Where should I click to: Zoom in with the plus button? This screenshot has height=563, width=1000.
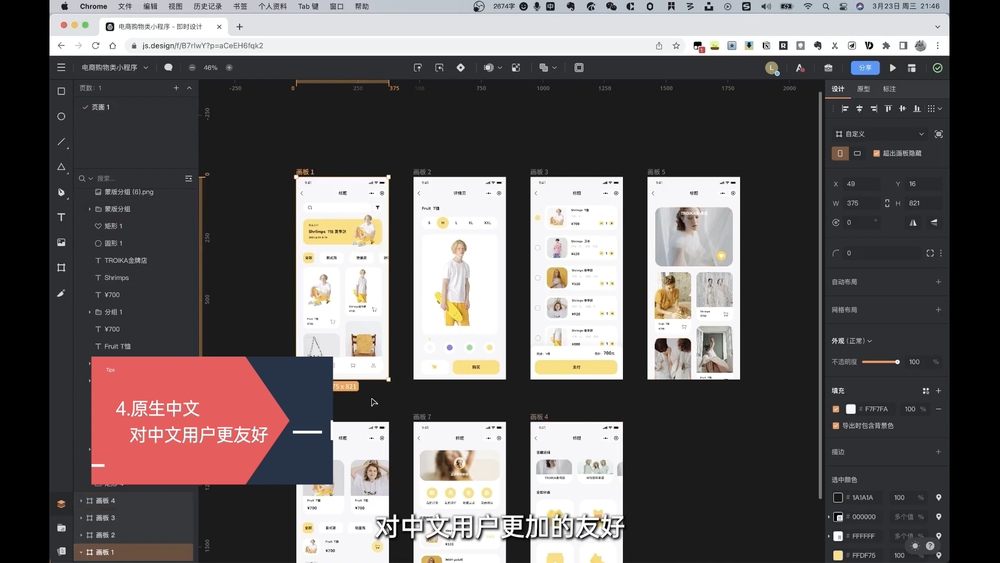(x=229, y=67)
